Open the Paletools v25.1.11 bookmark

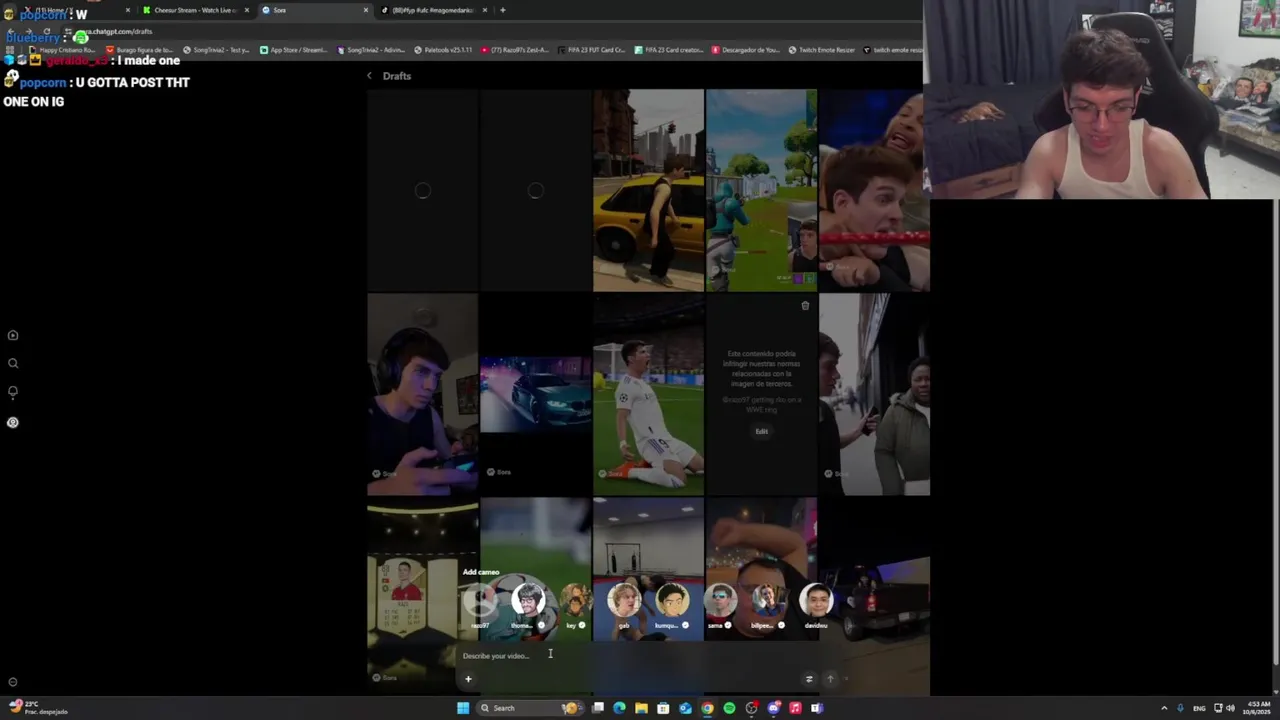click(x=443, y=49)
